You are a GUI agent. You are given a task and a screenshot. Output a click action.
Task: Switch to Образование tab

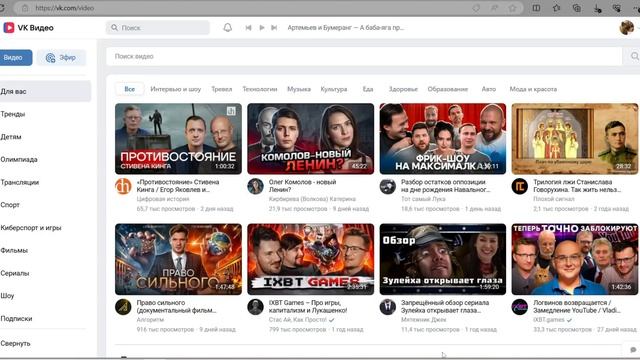click(x=448, y=89)
